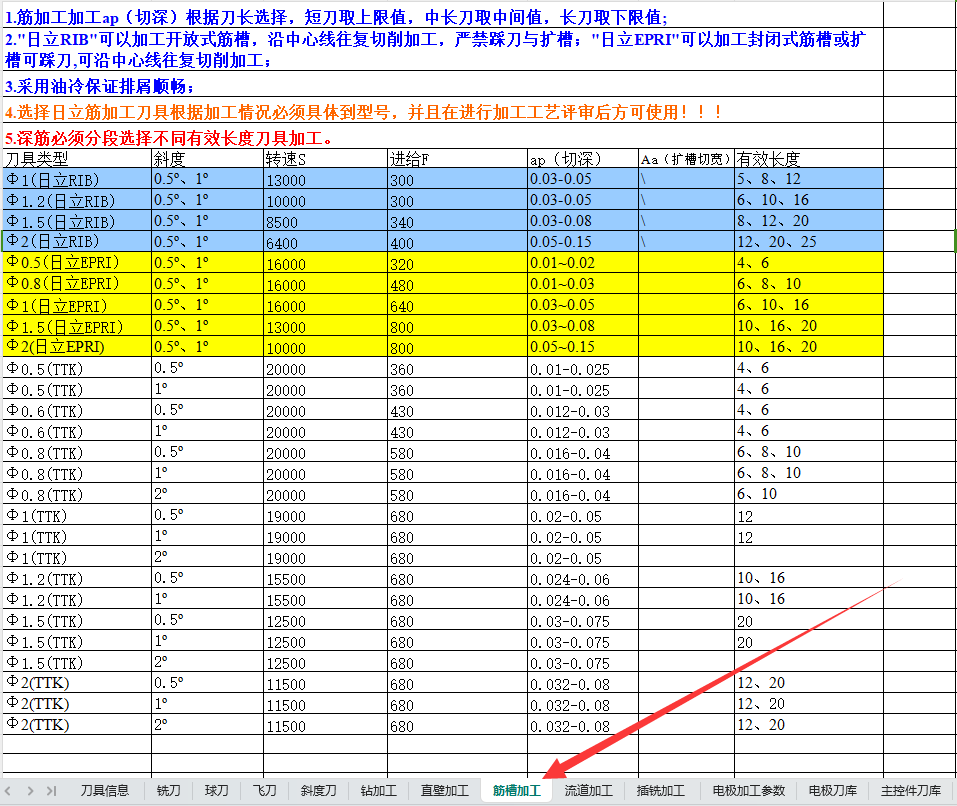Select cell Φ0.5(日立EPRI)

click(x=77, y=262)
